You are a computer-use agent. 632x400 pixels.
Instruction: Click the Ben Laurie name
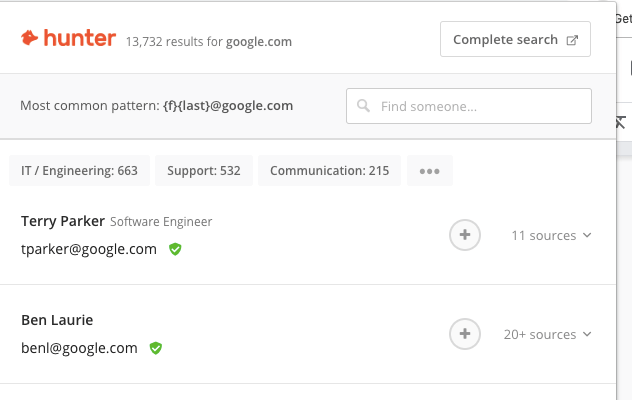click(57, 320)
